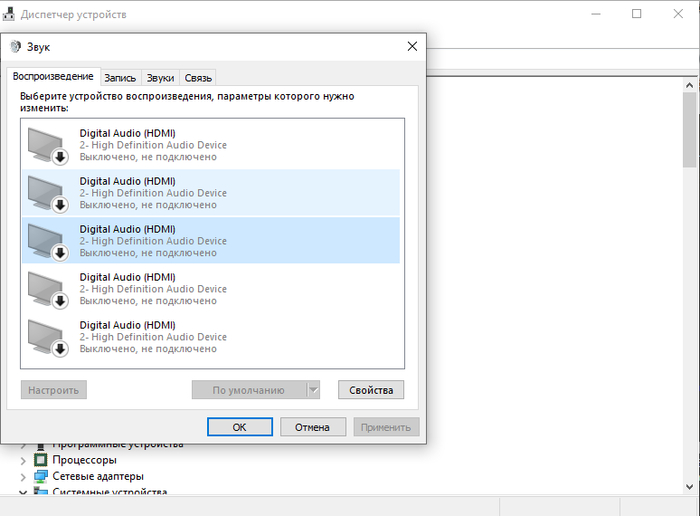The width and height of the screenshot is (700, 516).
Task: Go to the Связь tab
Action: pyautogui.click(x=198, y=77)
